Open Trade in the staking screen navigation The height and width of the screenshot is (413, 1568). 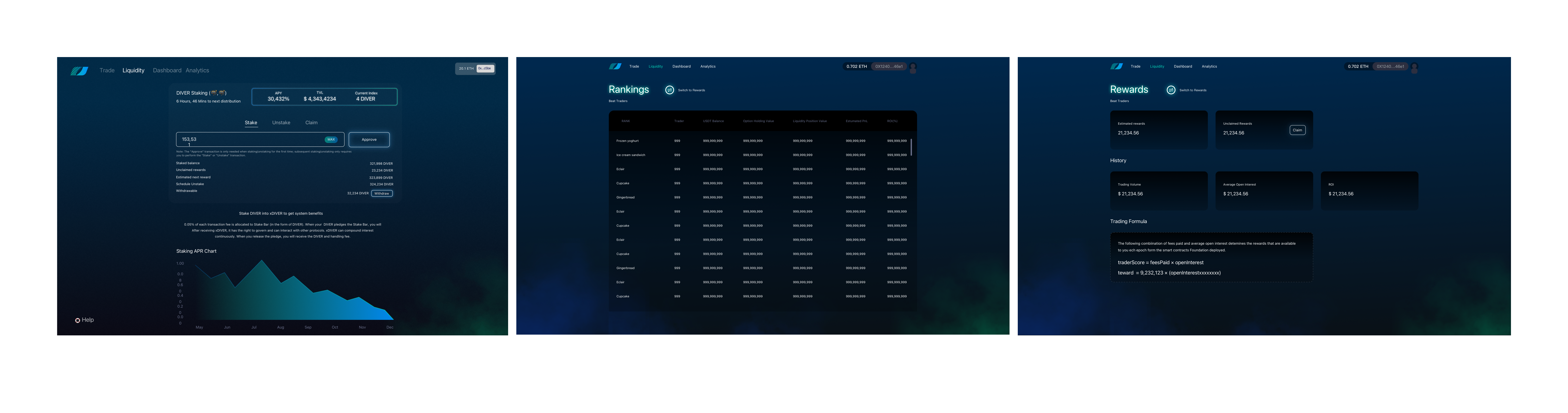(x=107, y=71)
